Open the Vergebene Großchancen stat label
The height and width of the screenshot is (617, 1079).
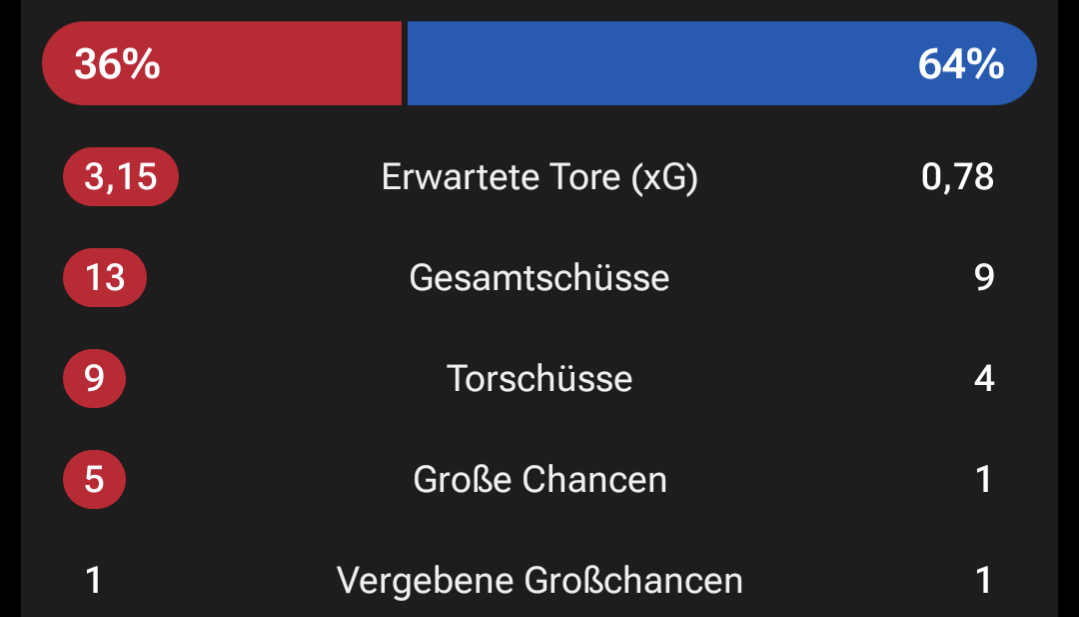pos(539,581)
